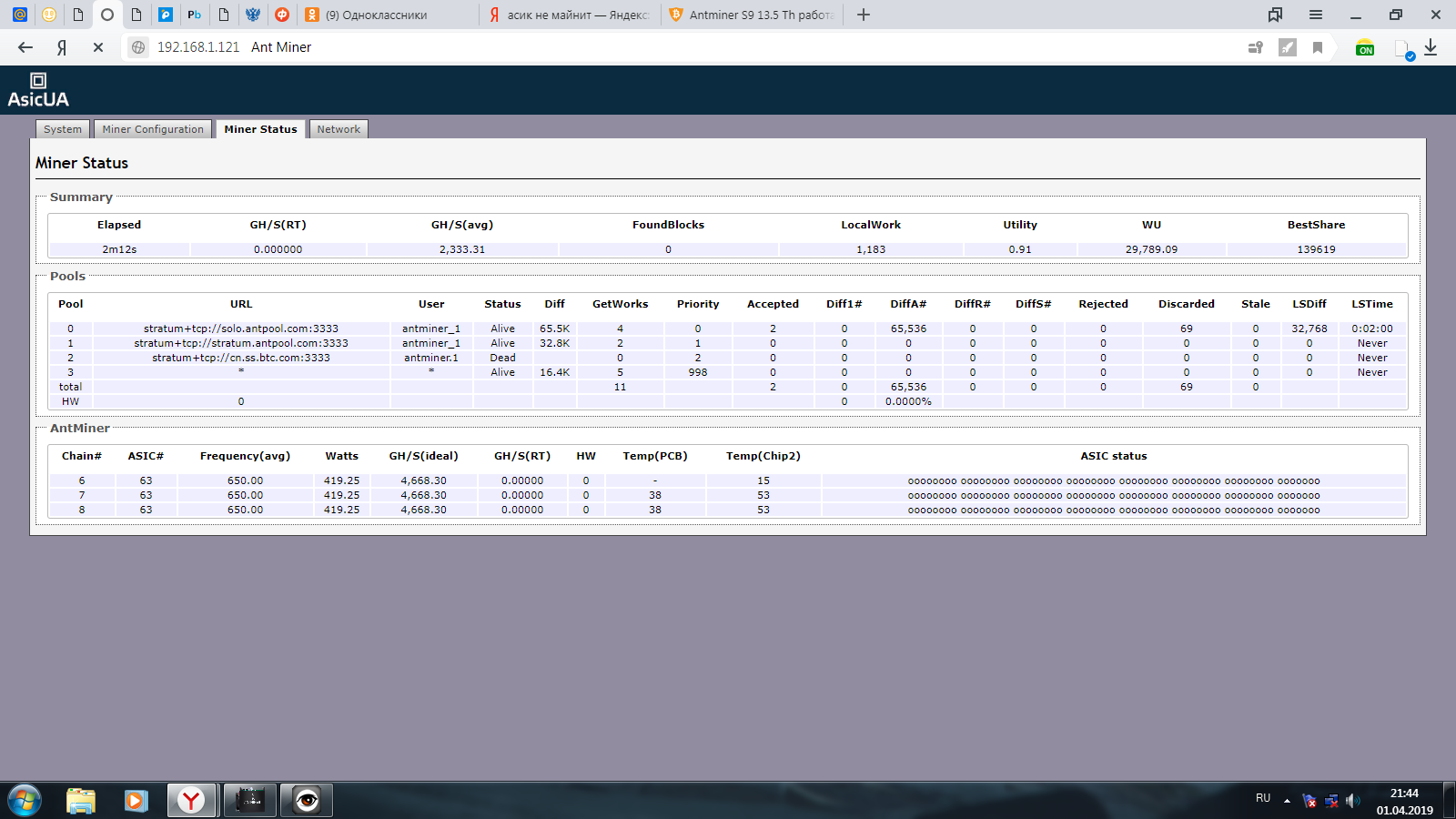Click the stratum.antpool.com:3333 pool URL
This screenshot has height=819, width=1456.
click(x=241, y=343)
